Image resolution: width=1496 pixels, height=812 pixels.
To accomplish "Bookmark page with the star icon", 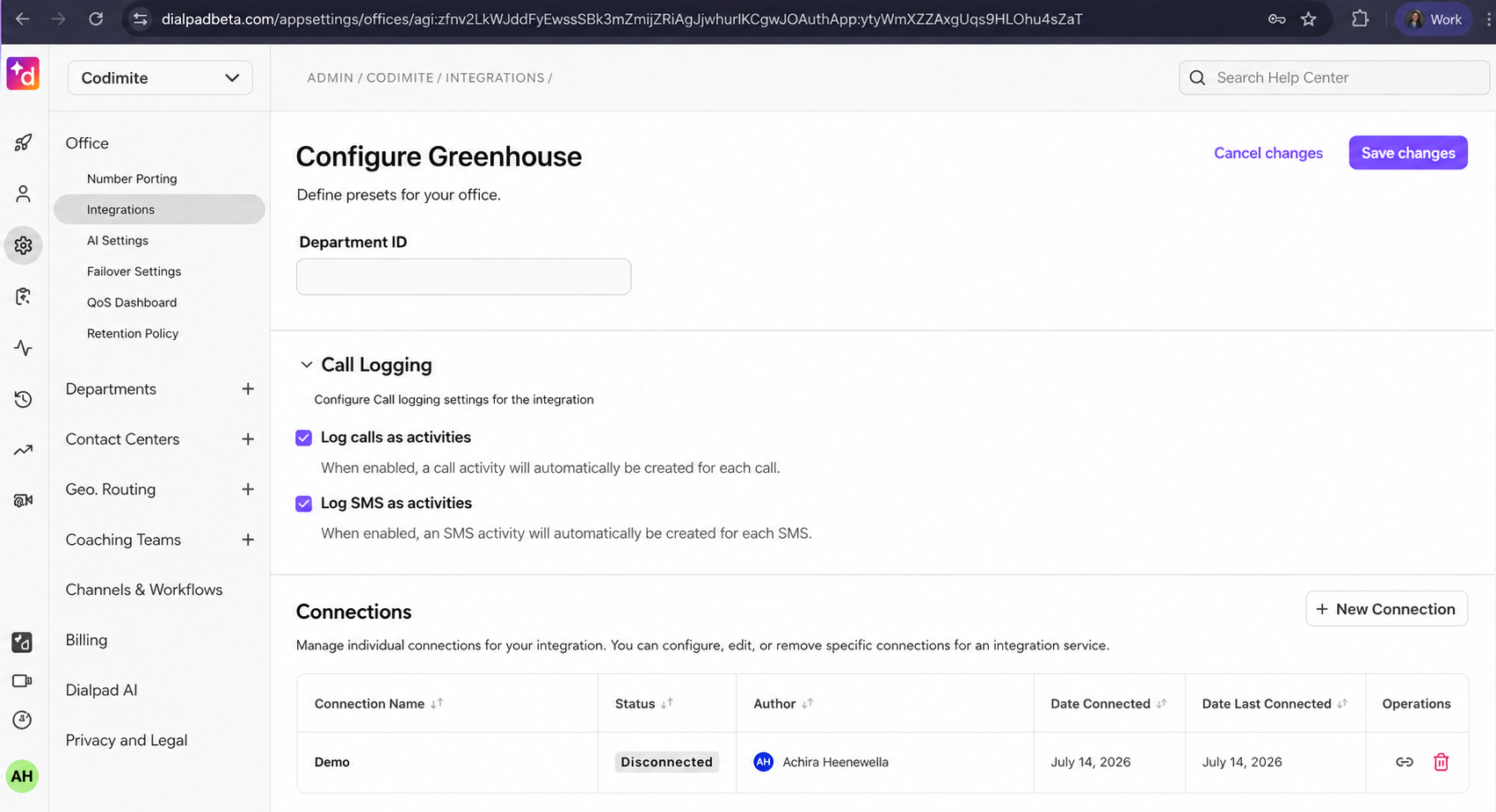I will (1309, 18).
